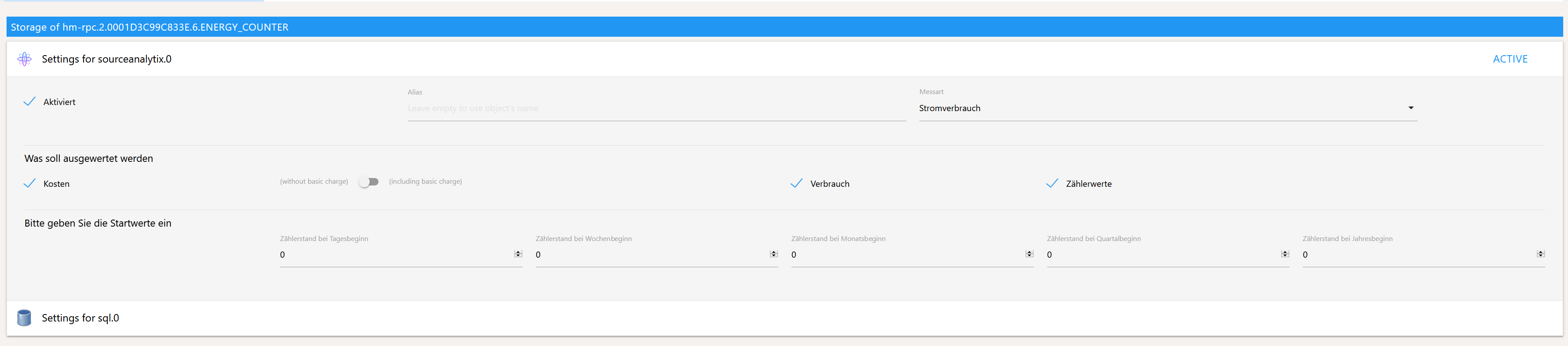Click the Storage of hm-rpc ENERGY_COUNTER title
Viewport: 1568px width, 346px height.
coord(150,28)
